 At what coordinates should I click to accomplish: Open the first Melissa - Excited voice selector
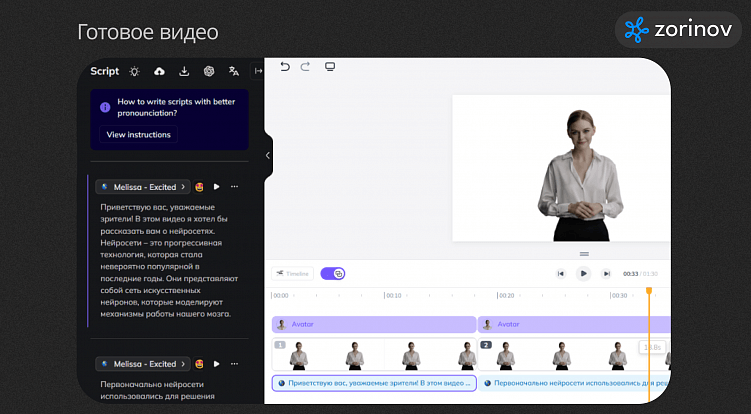coord(143,187)
